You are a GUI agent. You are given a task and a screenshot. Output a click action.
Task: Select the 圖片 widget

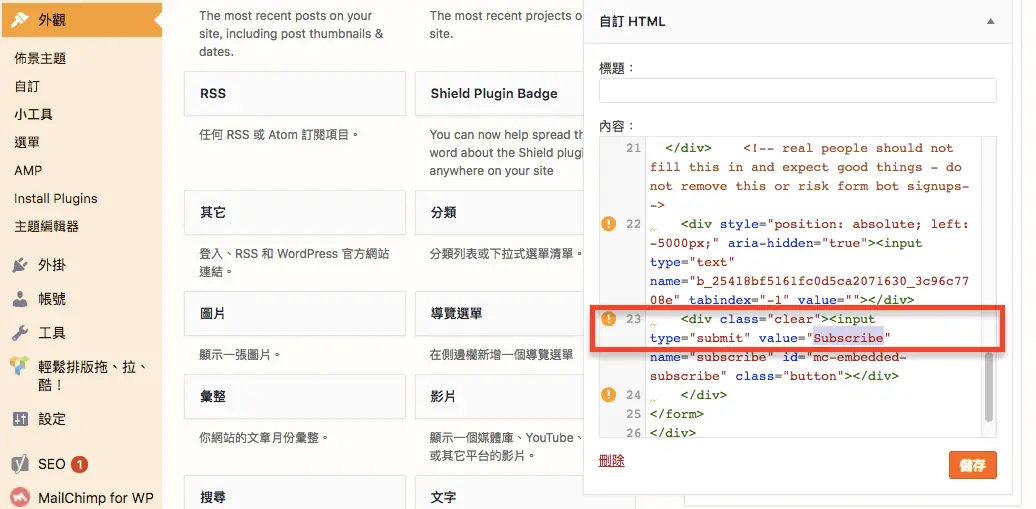point(295,313)
